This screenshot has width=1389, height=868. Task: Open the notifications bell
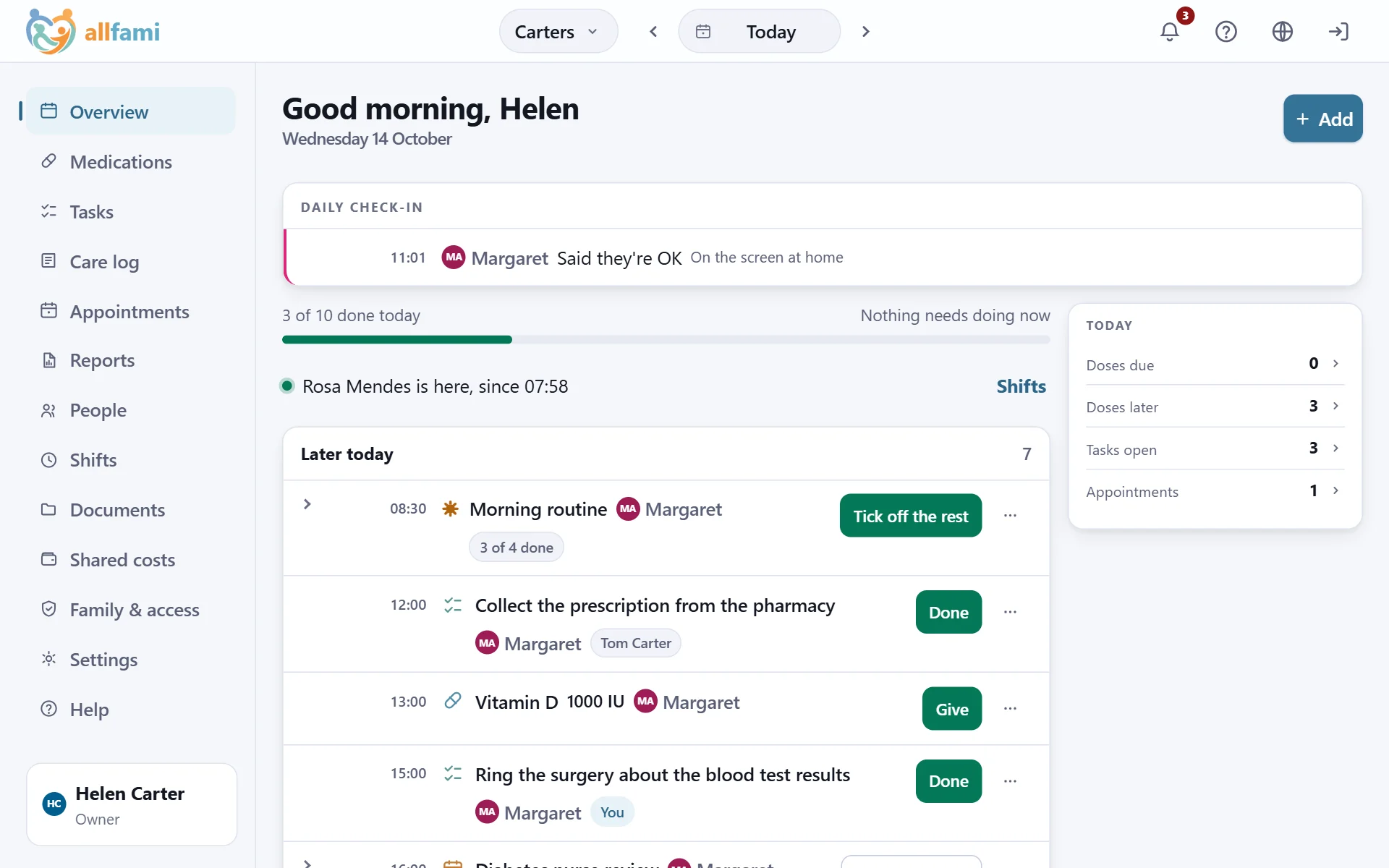tap(1170, 32)
